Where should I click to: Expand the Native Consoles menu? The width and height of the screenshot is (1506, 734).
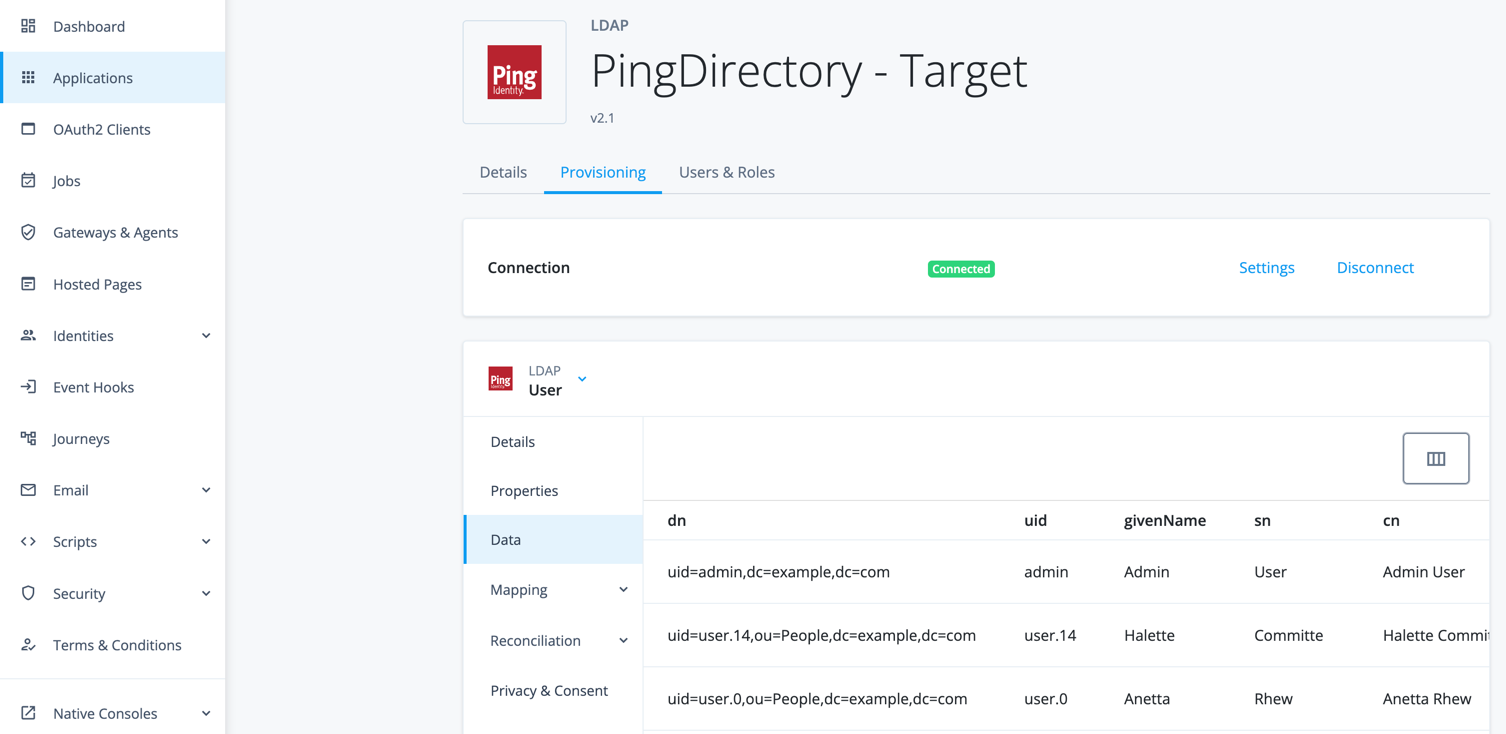coord(206,711)
